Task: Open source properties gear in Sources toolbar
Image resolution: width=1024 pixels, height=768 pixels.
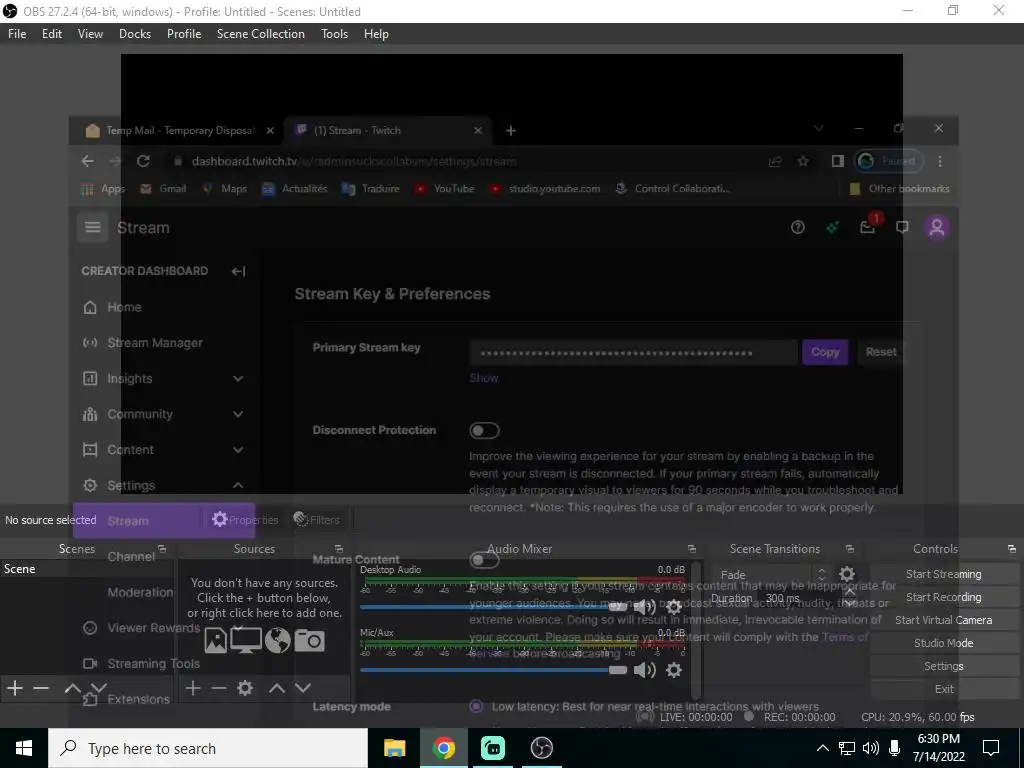Action: [x=245, y=688]
